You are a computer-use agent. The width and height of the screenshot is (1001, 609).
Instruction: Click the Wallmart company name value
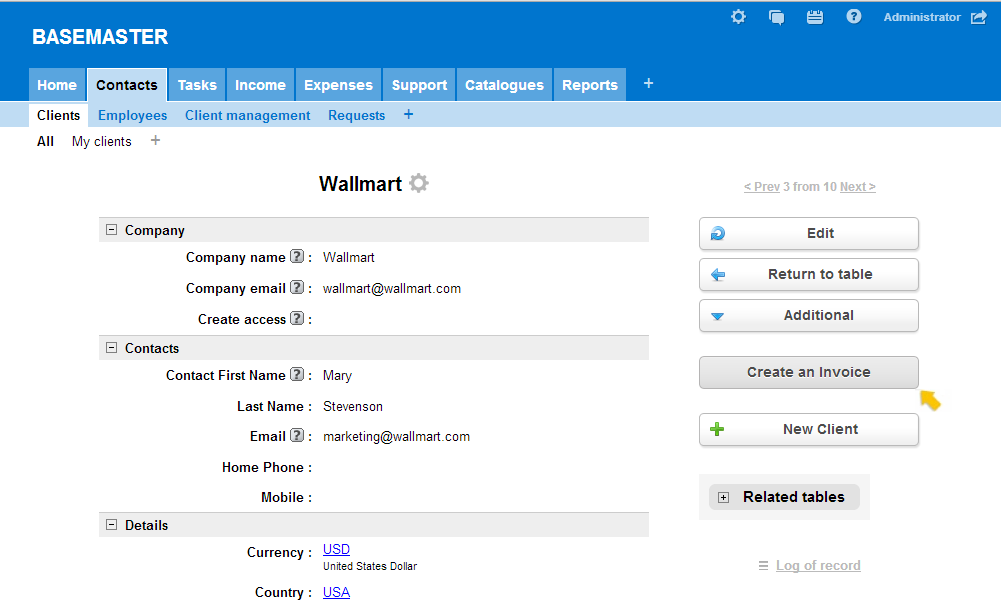tap(349, 257)
